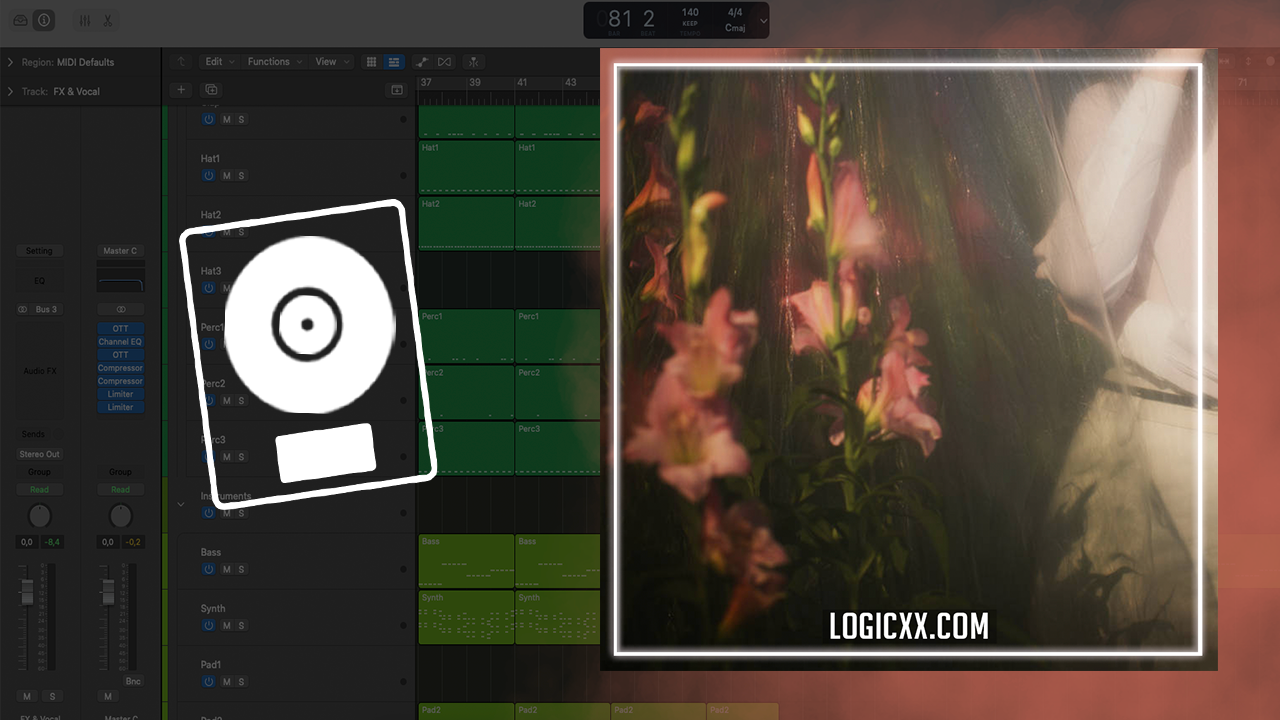Open Editors with the scissors icon
The width and height of the screenshot is (1280, 720).
pyautogui.click(x=108, y=20)
